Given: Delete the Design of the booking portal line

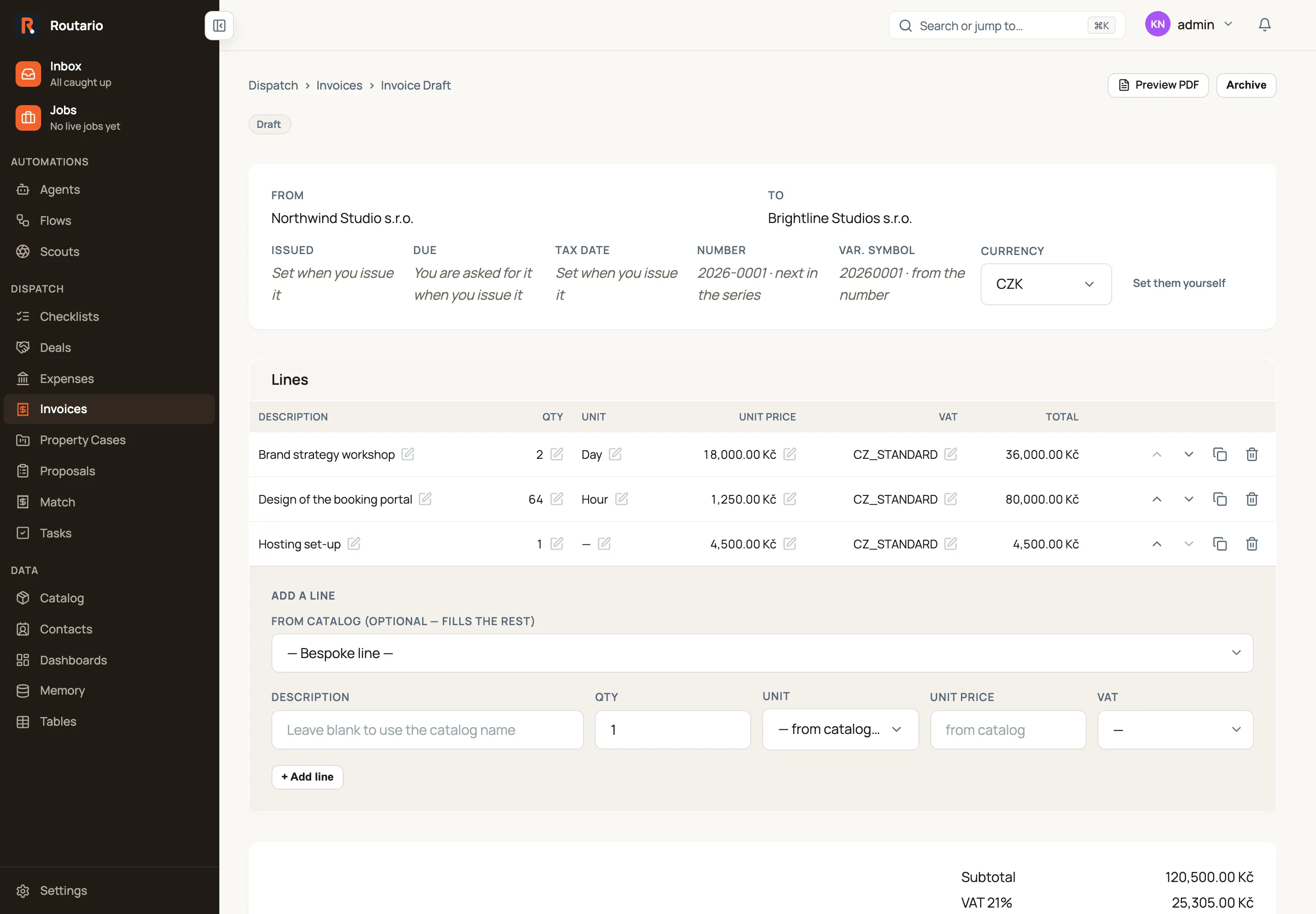Looking at the screenshot, I should click(x=1252, y=499).
